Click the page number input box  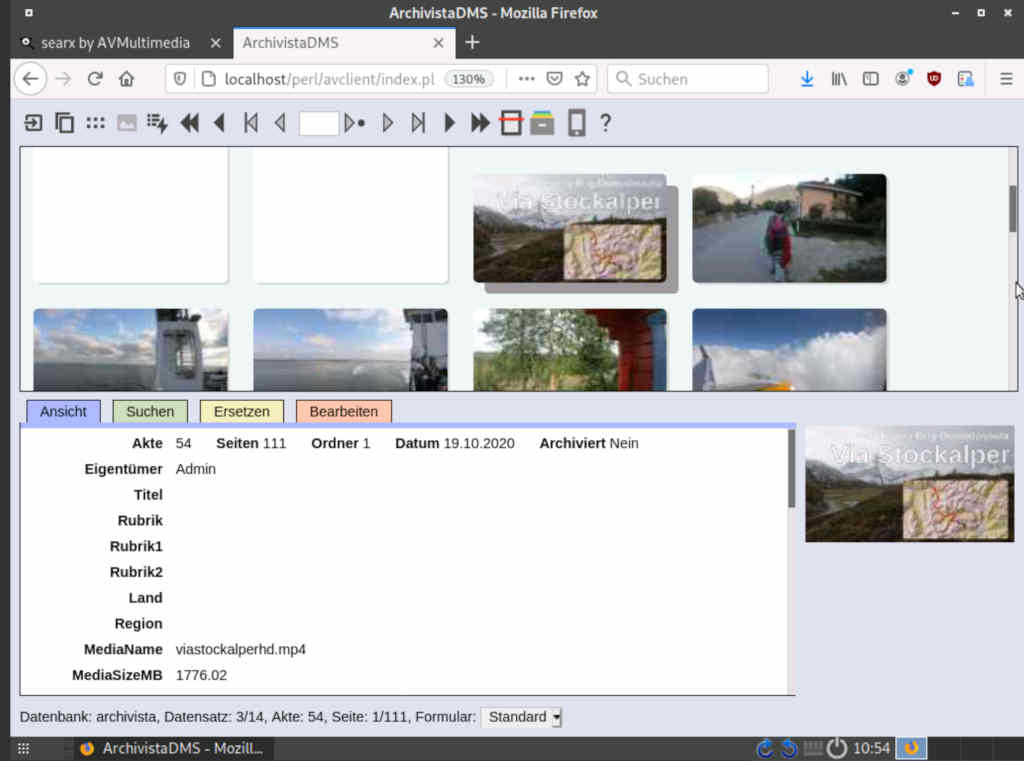point(319,123)
